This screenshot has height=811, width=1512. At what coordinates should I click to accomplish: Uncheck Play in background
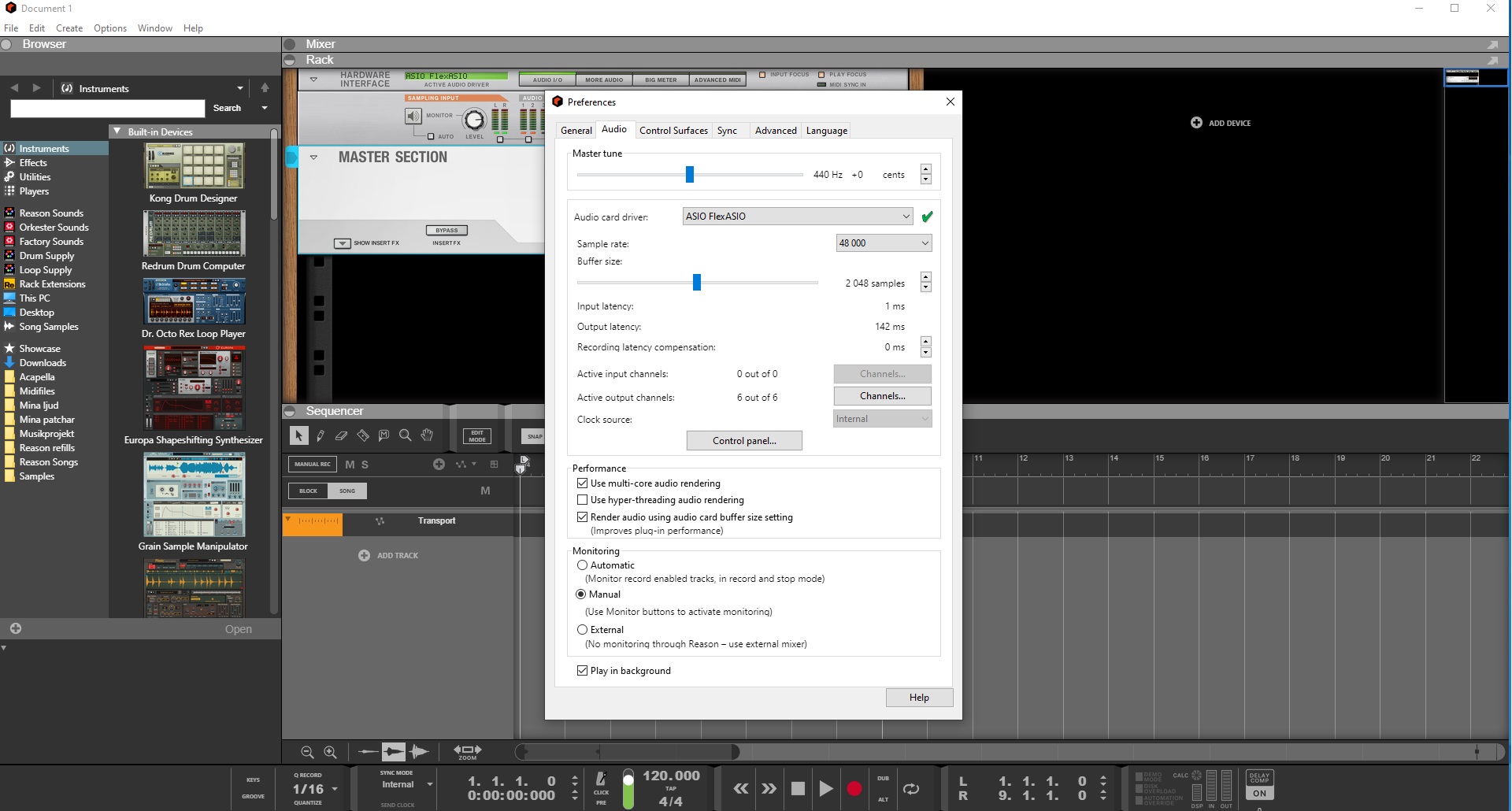point(583,670)
